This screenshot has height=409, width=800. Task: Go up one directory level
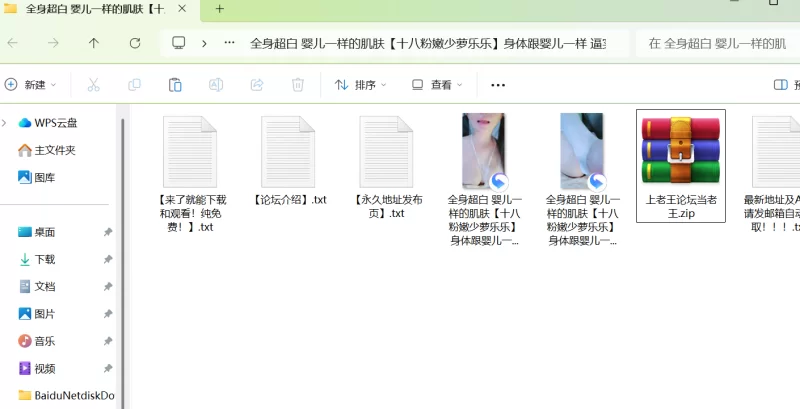pyautogui.click(x=94, y=43)
